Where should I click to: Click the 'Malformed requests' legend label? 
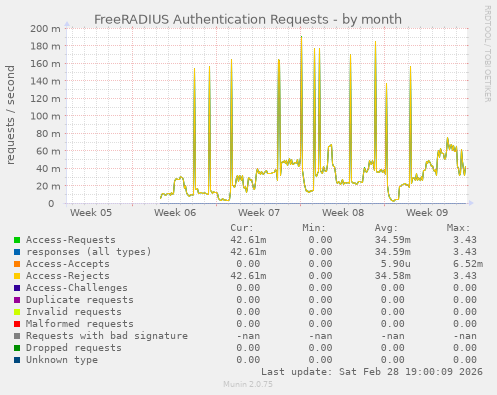(80, 324)
